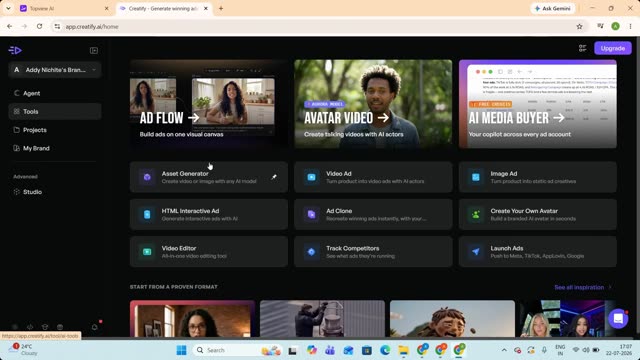The height and width of the screenshot is (360, 640).
Task: Click the Track Competitors title text
Action: (353, 248)
